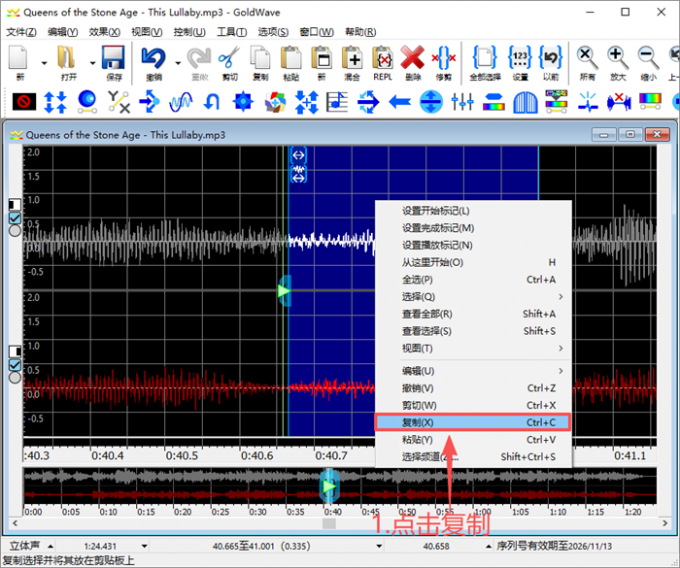Click the Paste clipboard icon
The image size is (680, 568).
pyautogui.click(x=291, y=58)
